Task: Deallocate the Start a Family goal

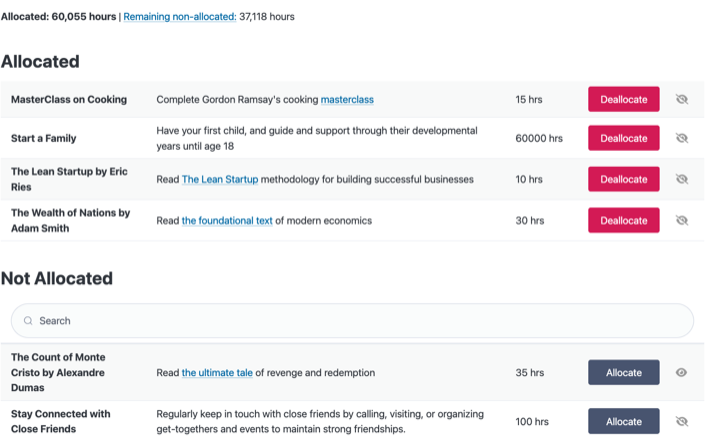Action: click(623, 138)
